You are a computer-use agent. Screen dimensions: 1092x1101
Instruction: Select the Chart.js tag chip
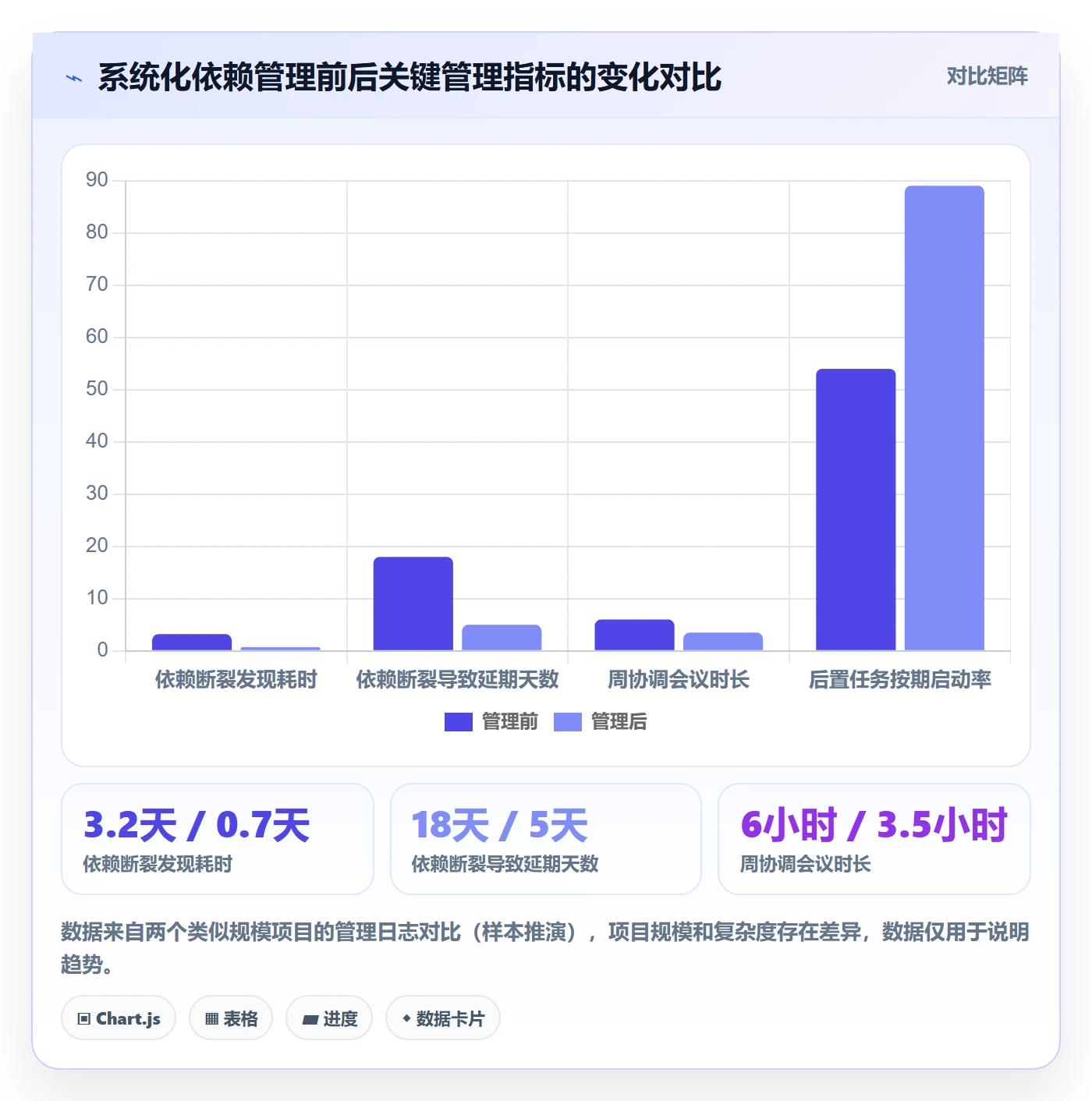point(119,1018)
